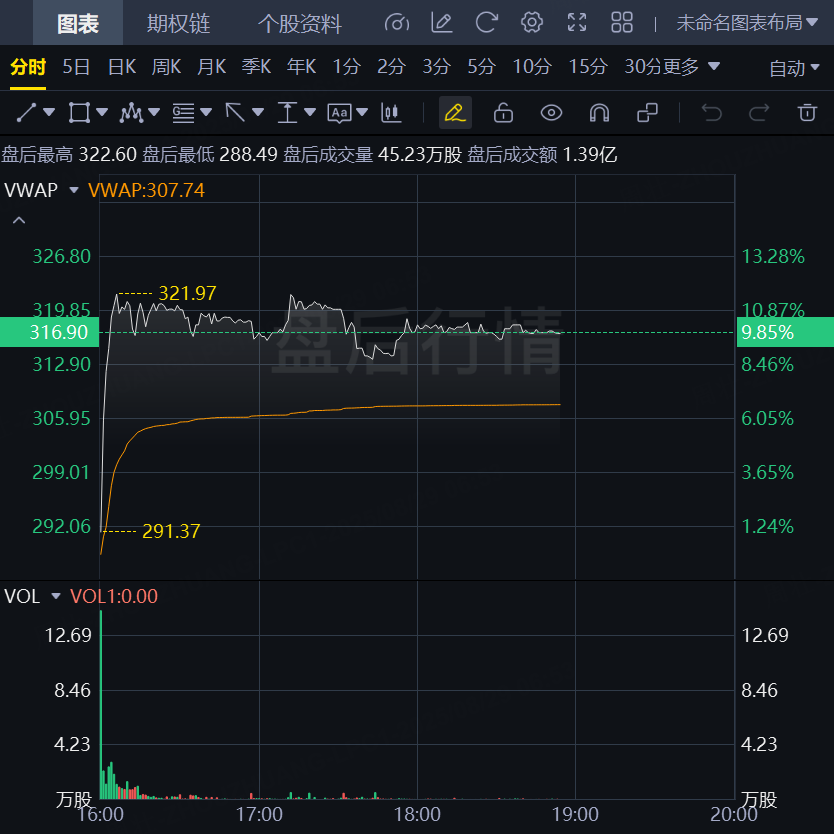Expand the line tool options arrow

(x=49, y=112)
